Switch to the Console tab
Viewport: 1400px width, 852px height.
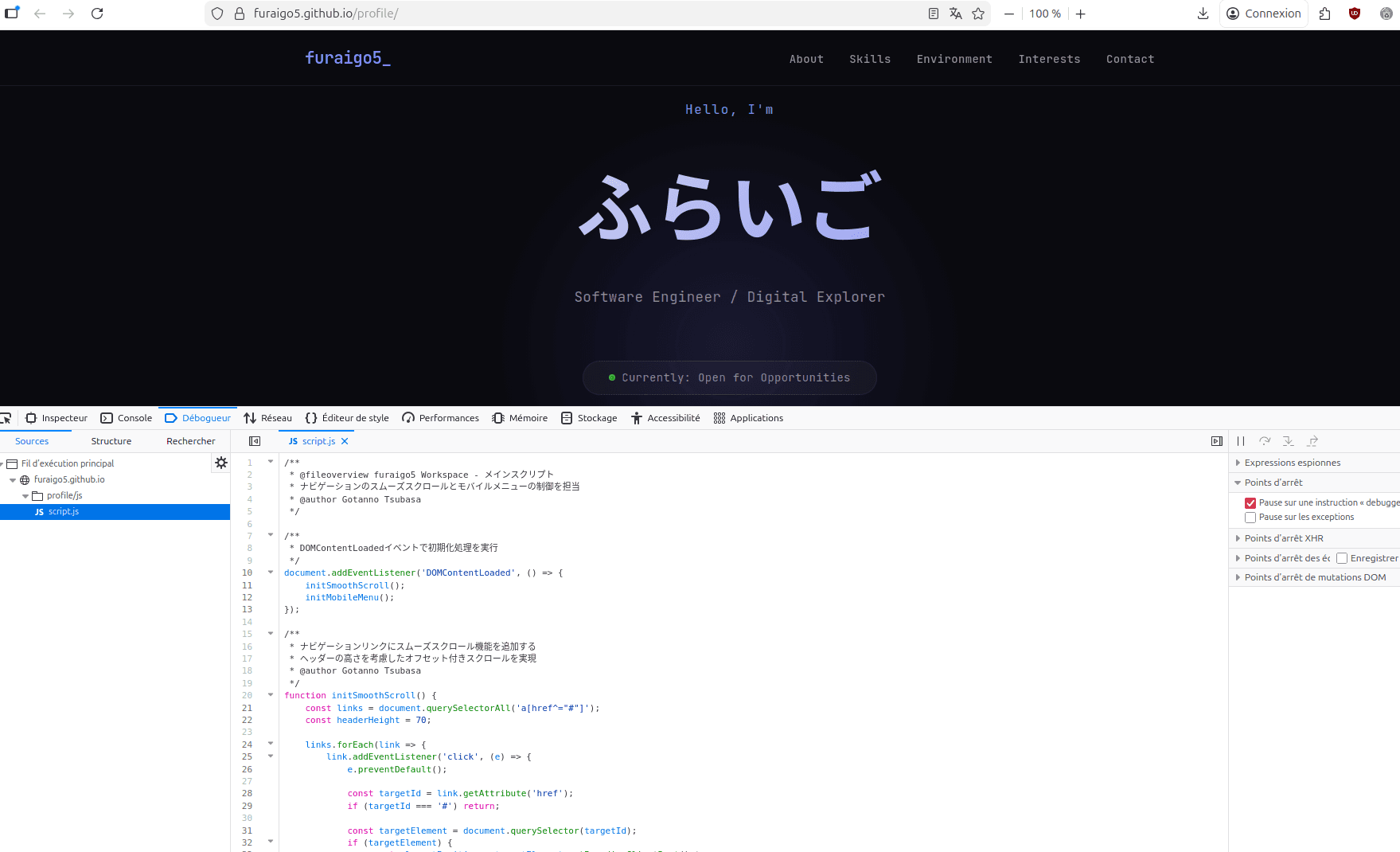(x=127, y=418)
